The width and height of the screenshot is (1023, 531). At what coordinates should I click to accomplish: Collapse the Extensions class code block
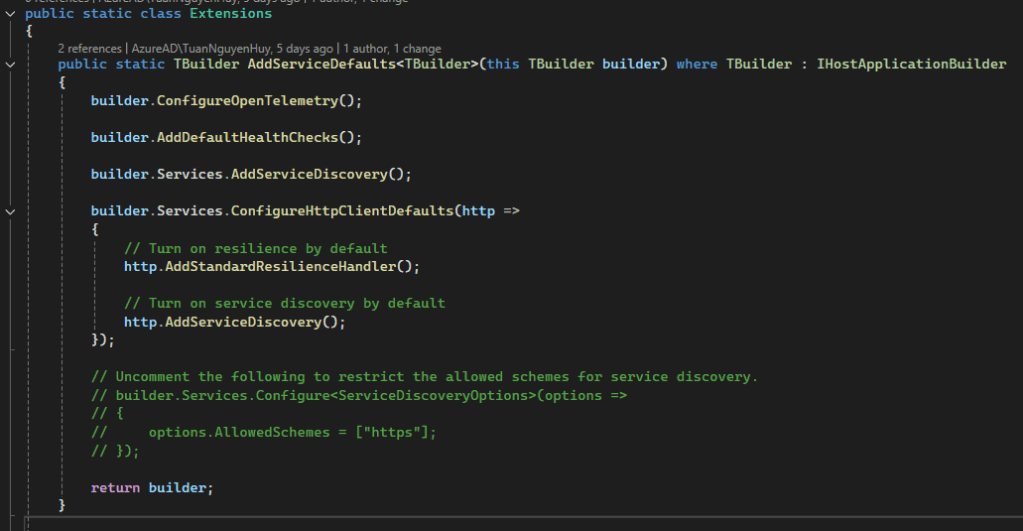tap(10, 14)
